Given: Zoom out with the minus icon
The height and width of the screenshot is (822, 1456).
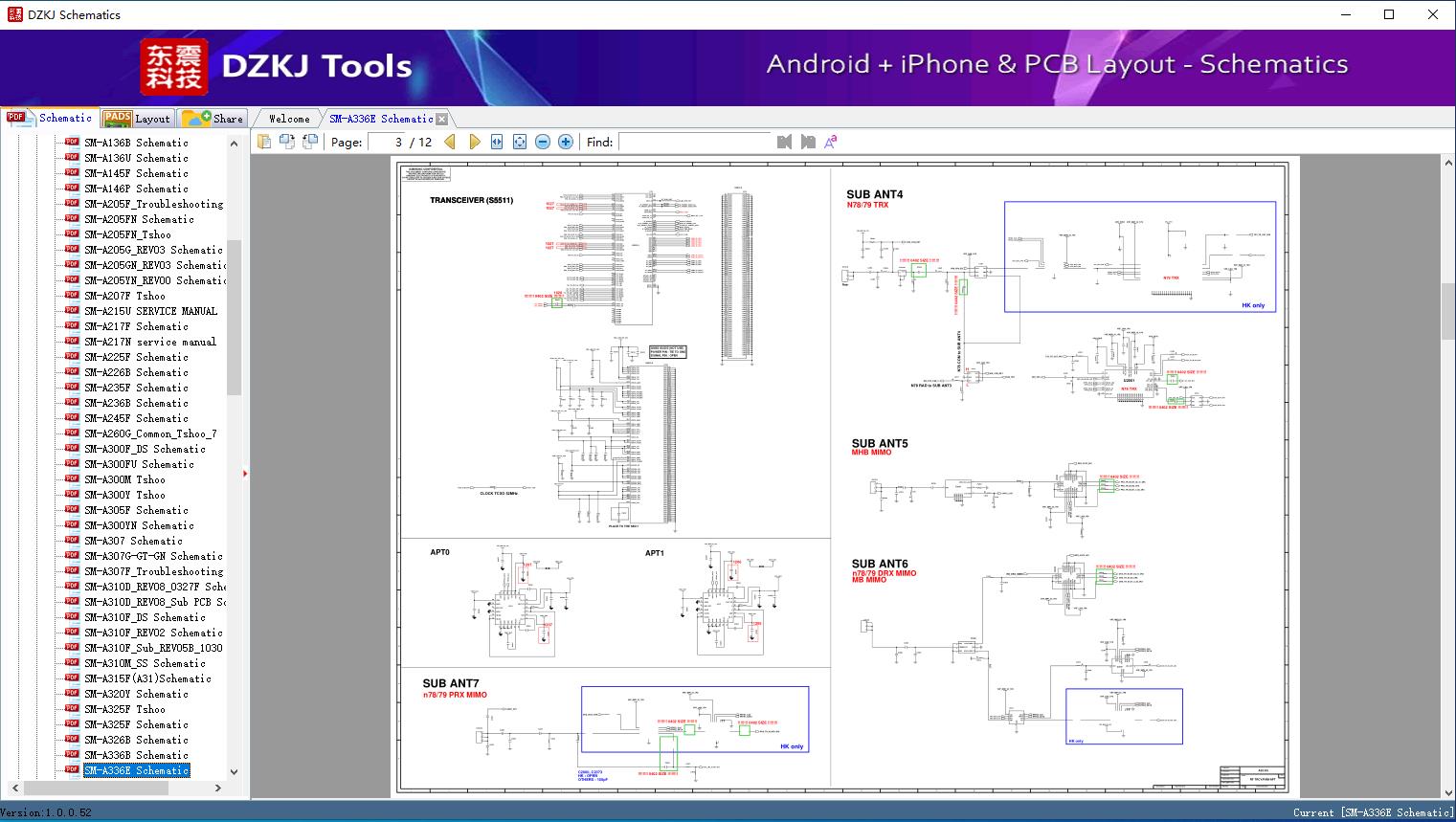Looking at the screenshot, I should 543,142.
